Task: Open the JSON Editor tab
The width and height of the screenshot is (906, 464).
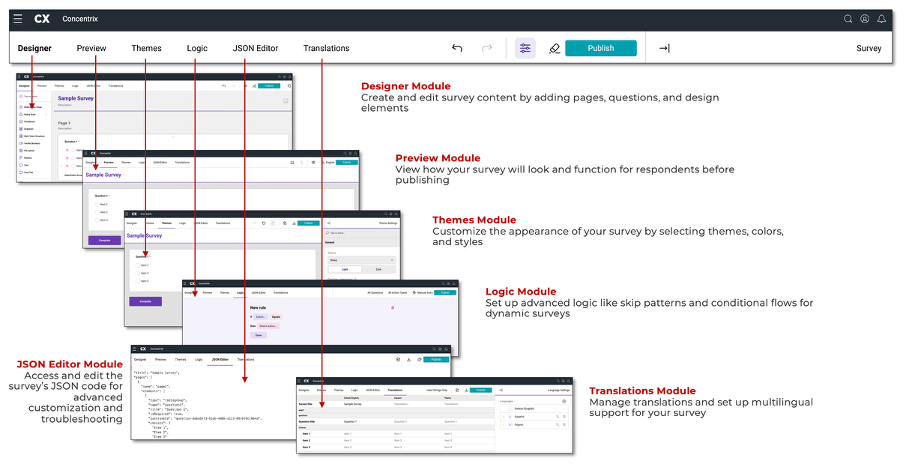Action: 255,48
